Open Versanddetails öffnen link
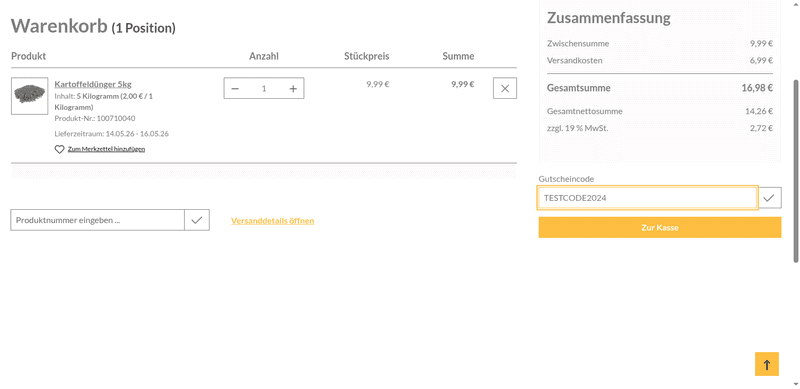The width and height of the screenshot is (800, 389). pyautogui.click(x=272, y=221)
